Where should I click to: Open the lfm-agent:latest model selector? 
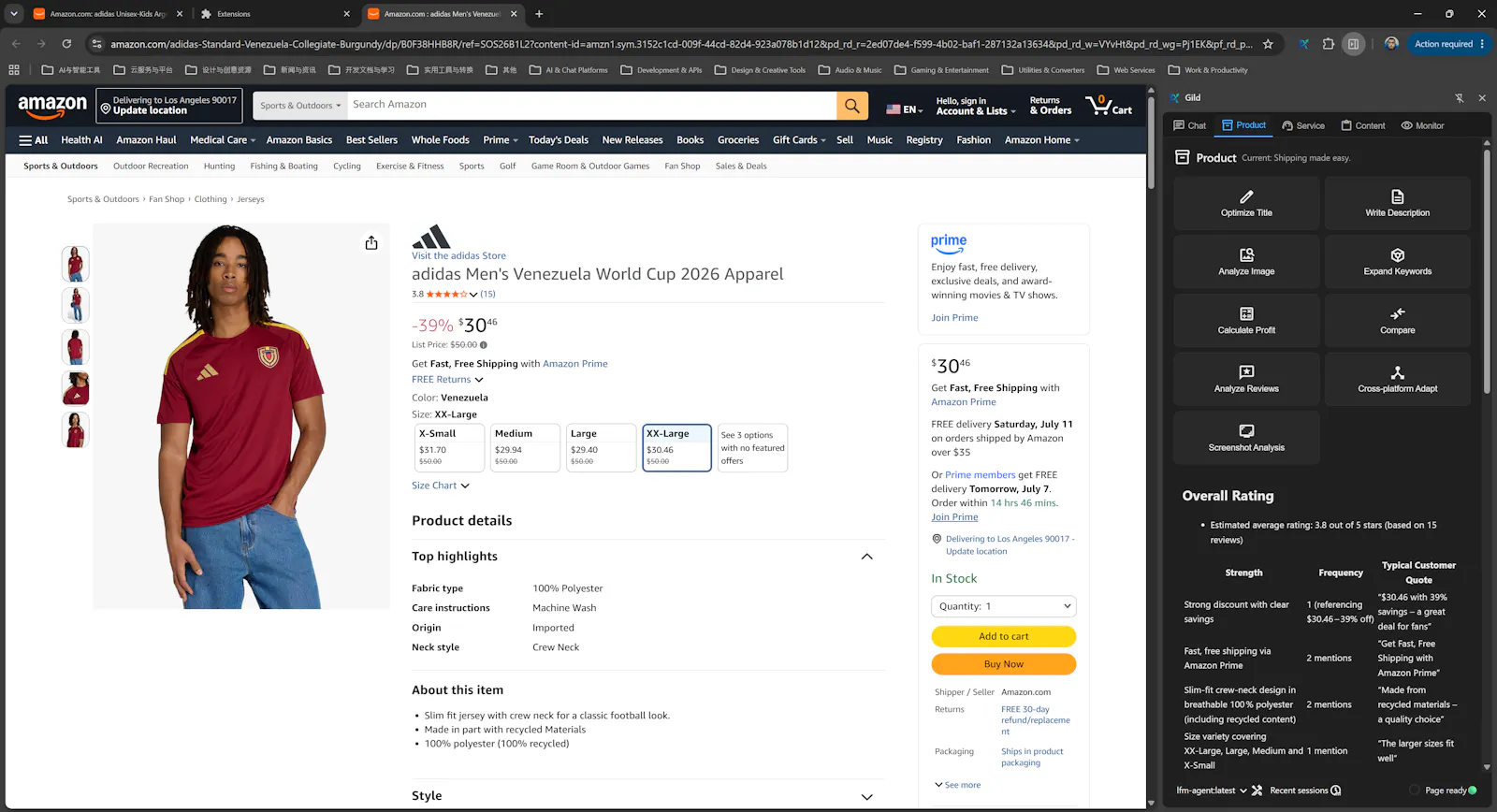[x=1212, y=790]
